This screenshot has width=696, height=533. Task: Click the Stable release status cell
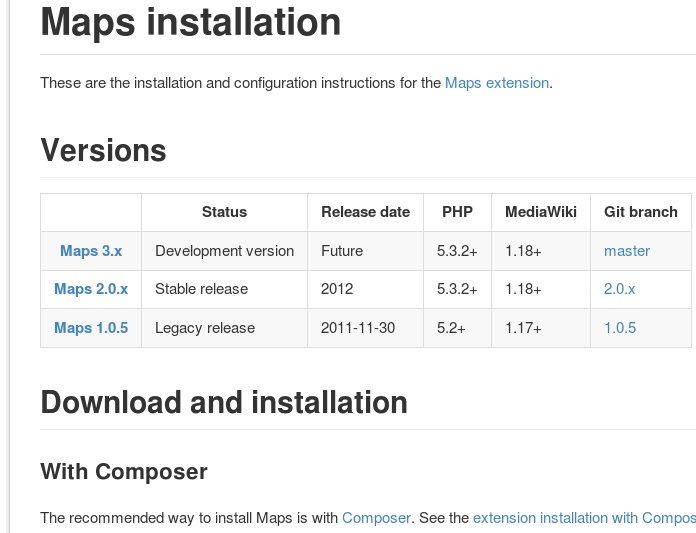[224, 289]
